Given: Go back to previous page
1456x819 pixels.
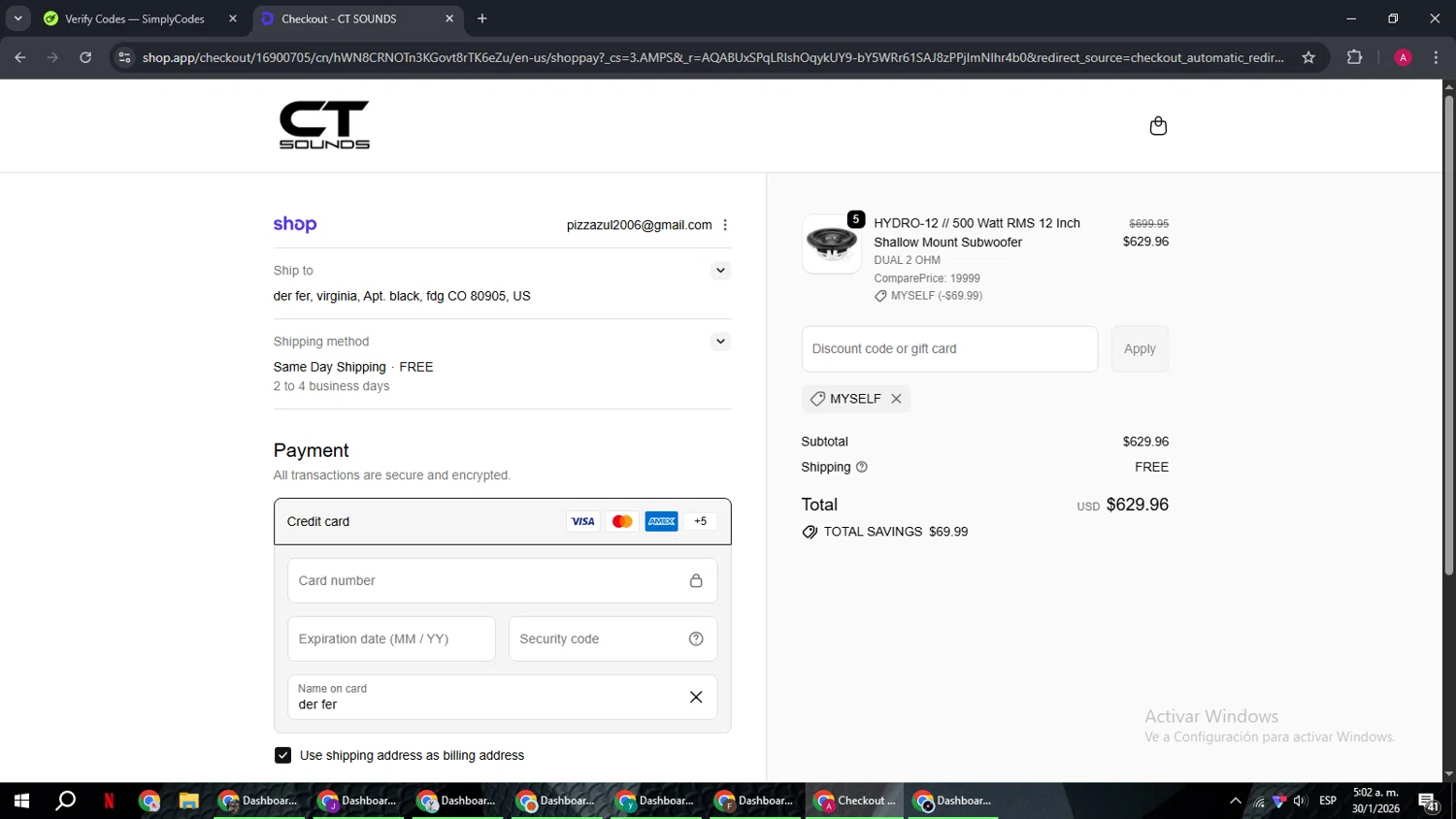Looking at the screenshot, I should 19,57.
